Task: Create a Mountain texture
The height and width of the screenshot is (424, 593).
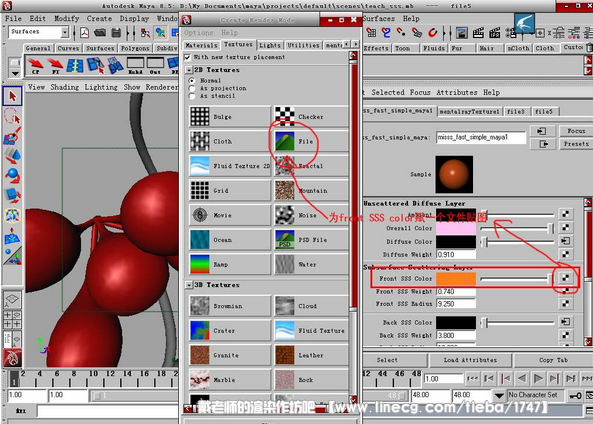Action: point(310,191)
